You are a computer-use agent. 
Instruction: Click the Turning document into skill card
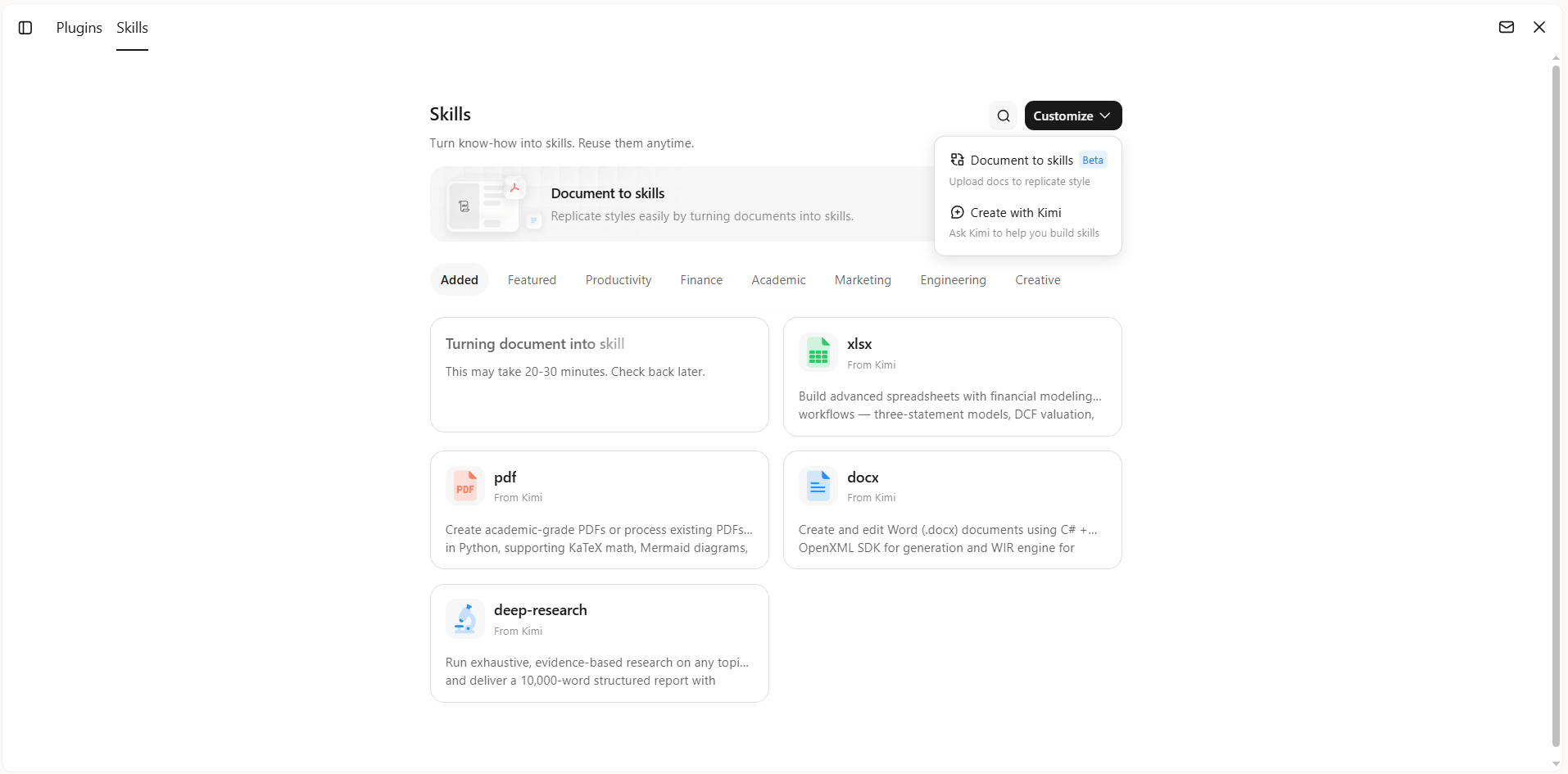click(x=600, y=375)
